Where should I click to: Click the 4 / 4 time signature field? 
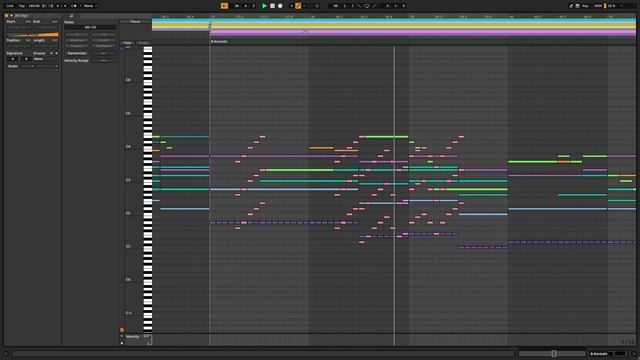(x=61, y=6)
